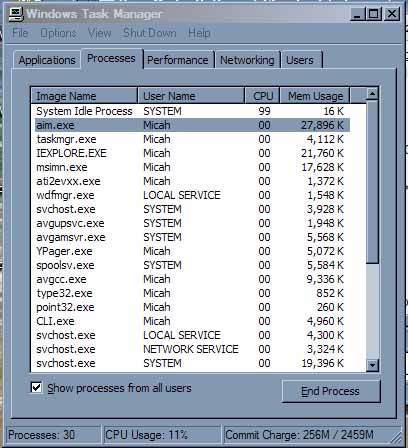Switch to the Applications tab
The image size is (408, 448).
[47, 60]
